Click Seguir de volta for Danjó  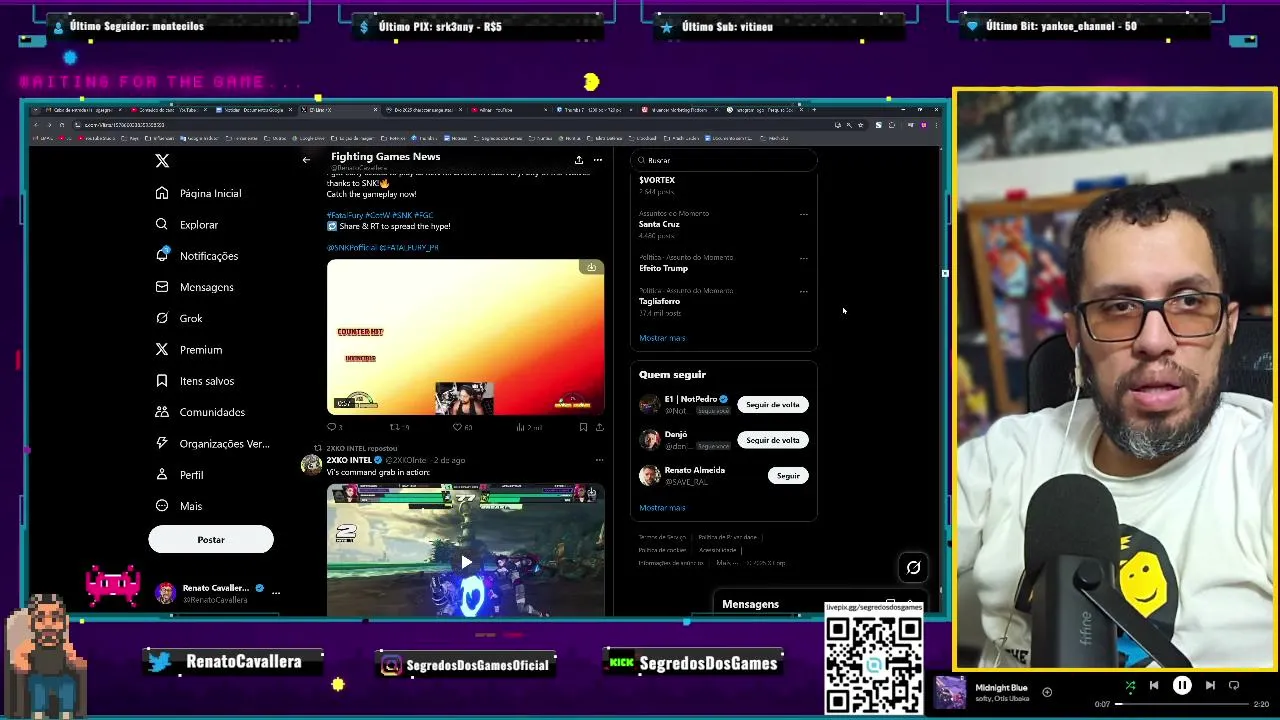(773, 440)
